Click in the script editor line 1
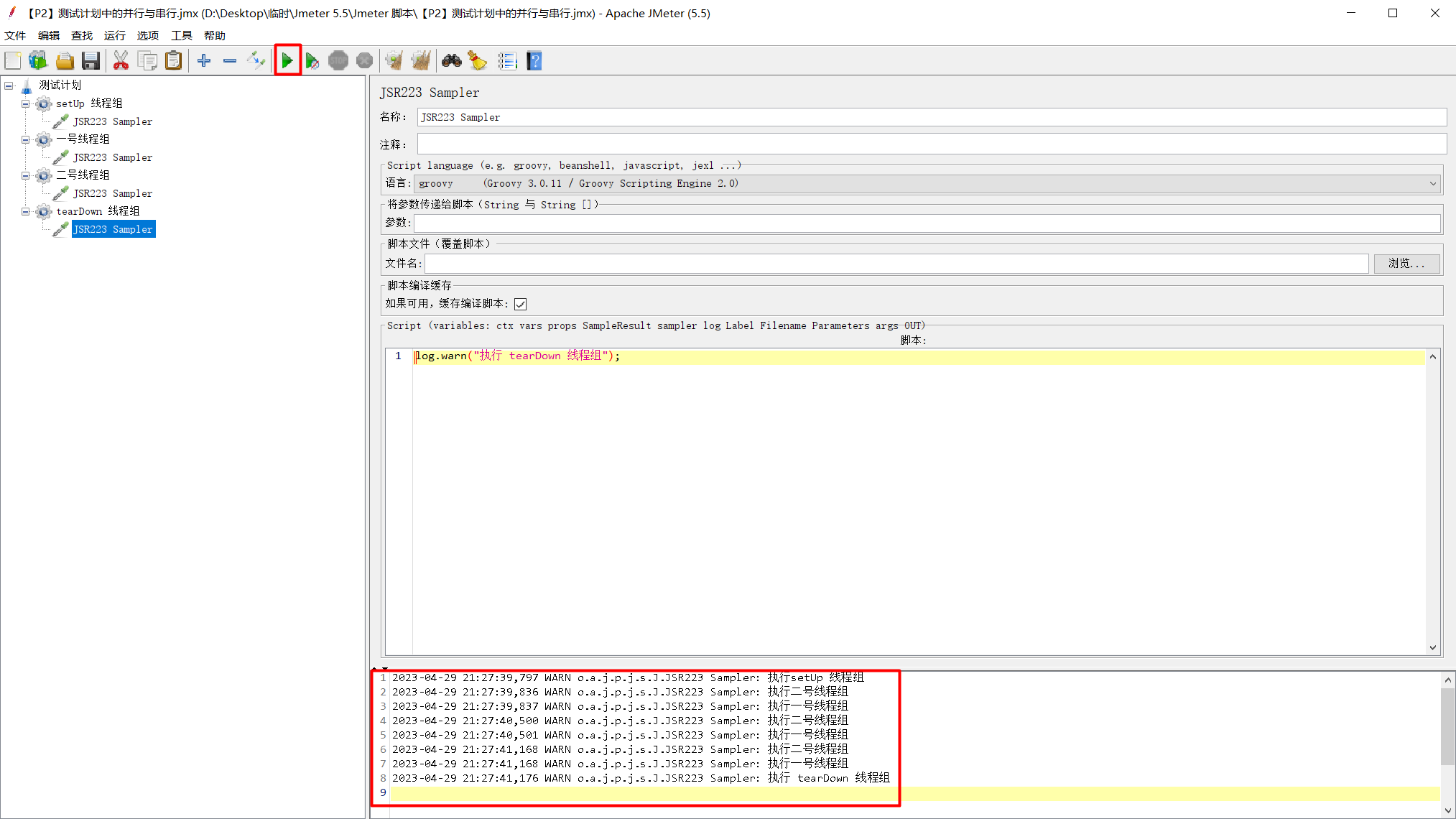Viewport: 1456px width, 819px height. (919, 356)
